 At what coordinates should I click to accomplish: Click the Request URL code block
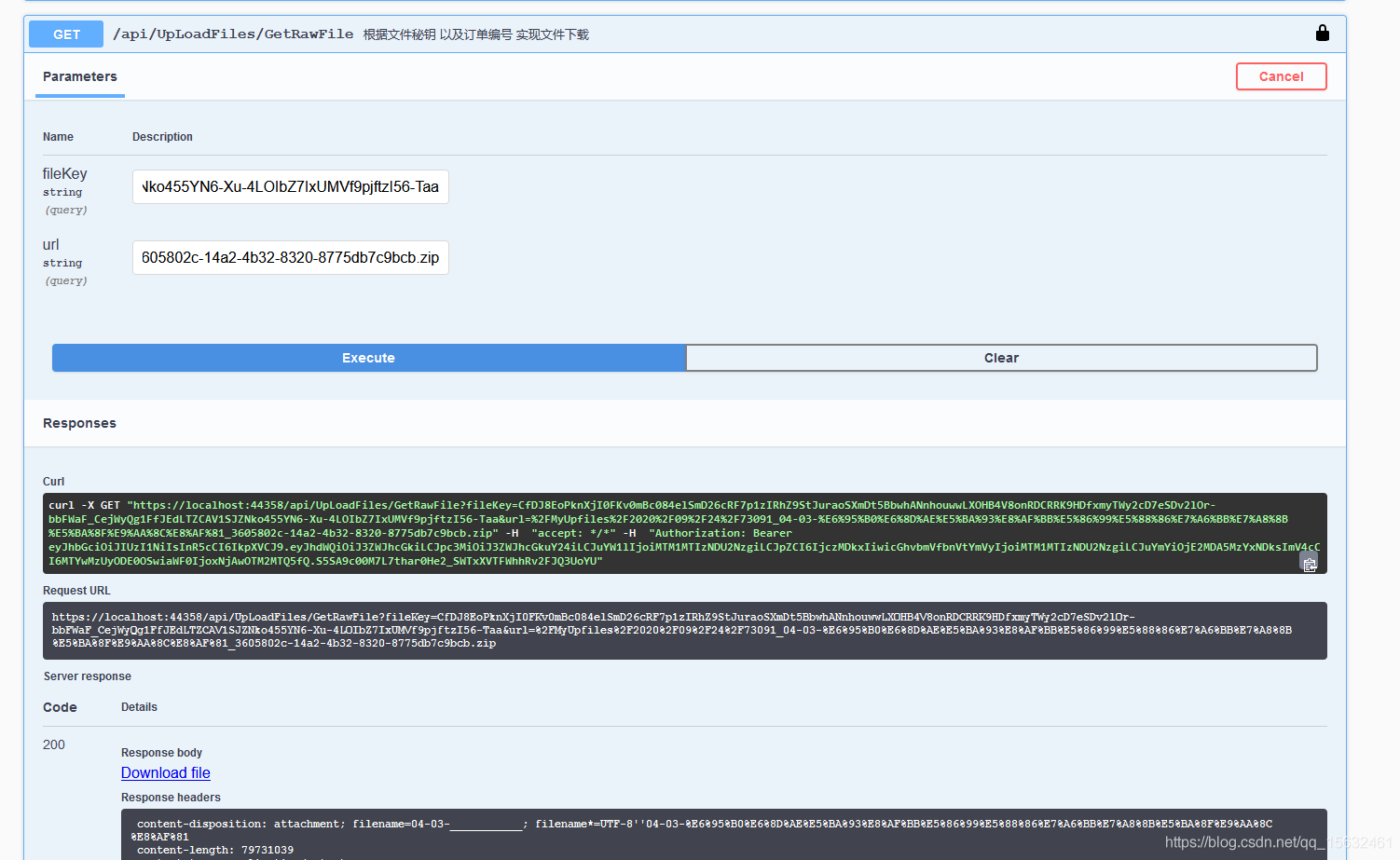685,631
